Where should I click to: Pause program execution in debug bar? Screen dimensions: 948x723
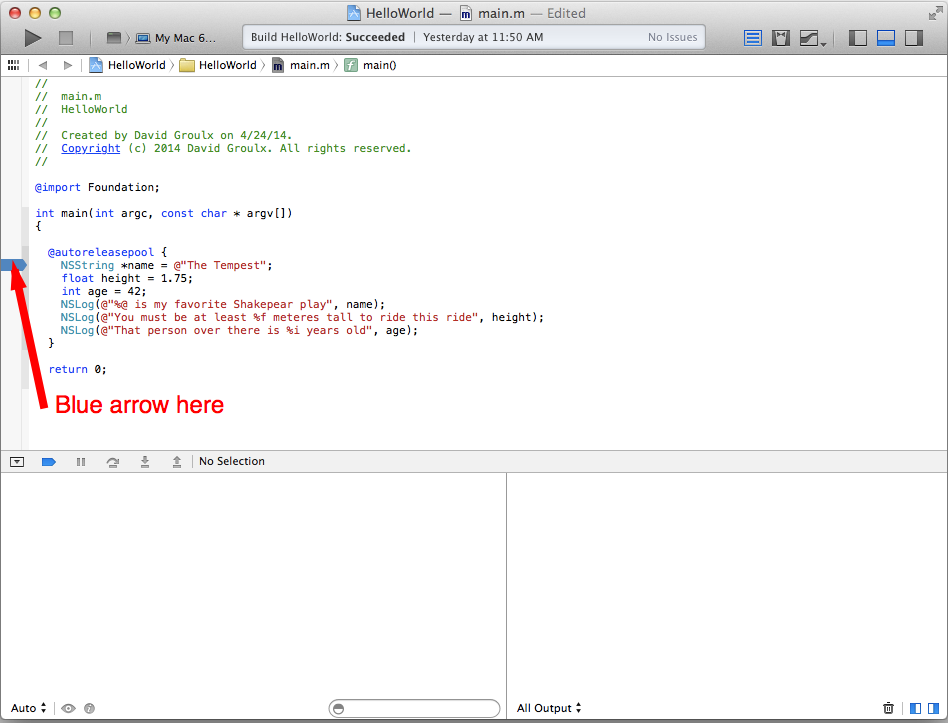81,462
